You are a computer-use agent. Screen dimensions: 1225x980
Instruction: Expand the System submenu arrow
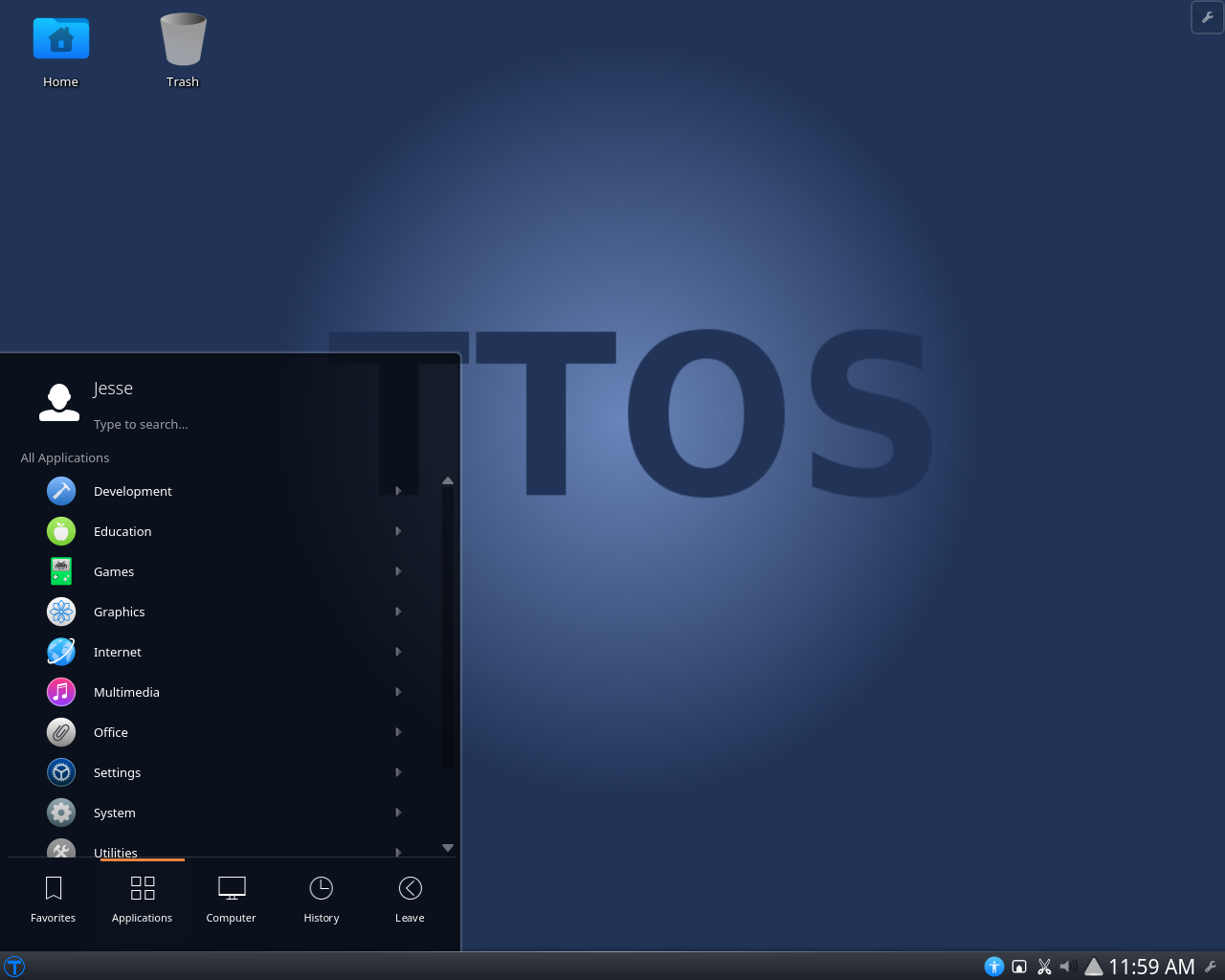(x=398, y=813)
